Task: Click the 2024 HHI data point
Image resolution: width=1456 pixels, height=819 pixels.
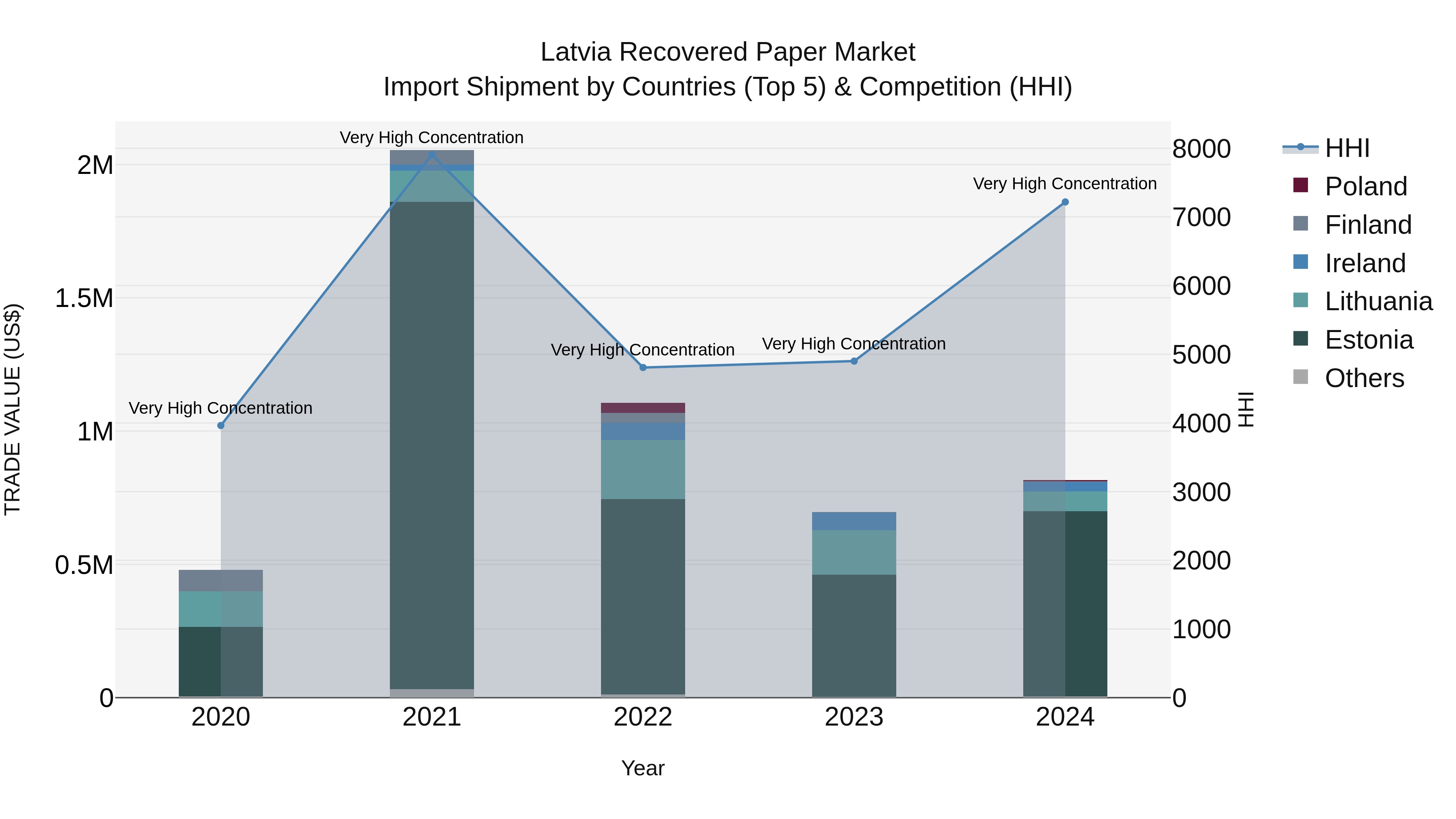Action: (1065, 202)
